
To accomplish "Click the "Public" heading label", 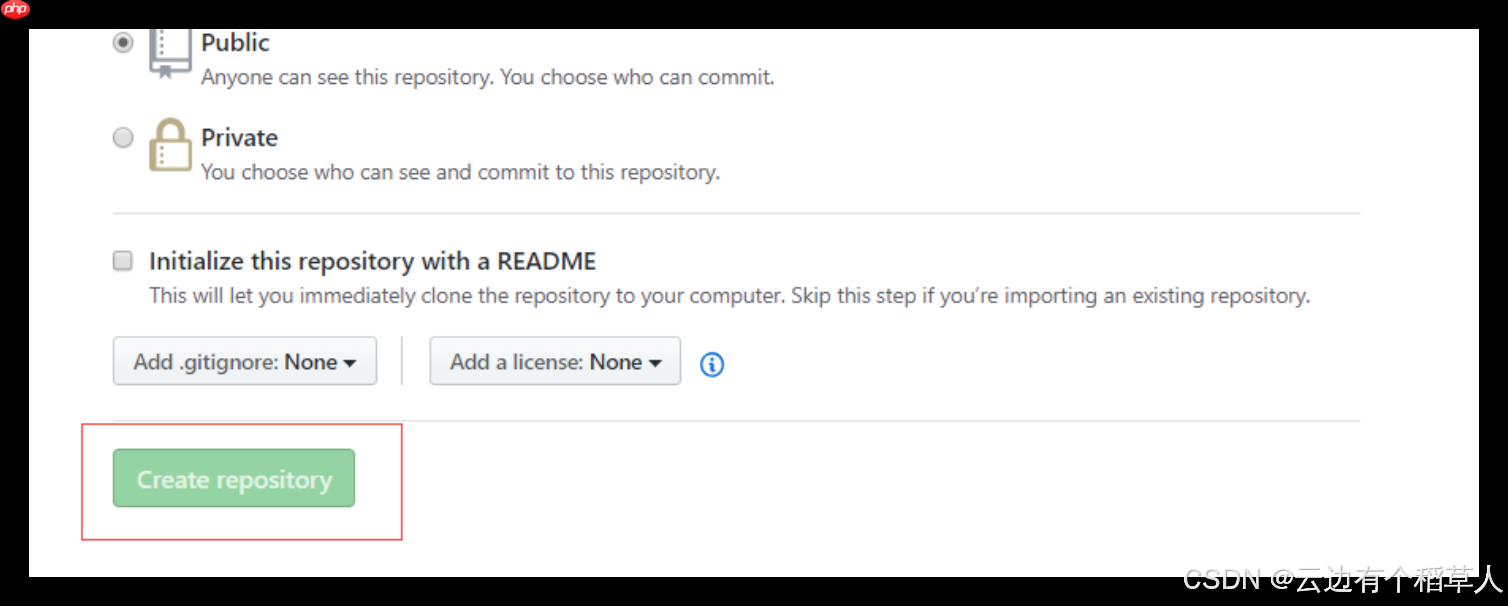I will point(235,43).
